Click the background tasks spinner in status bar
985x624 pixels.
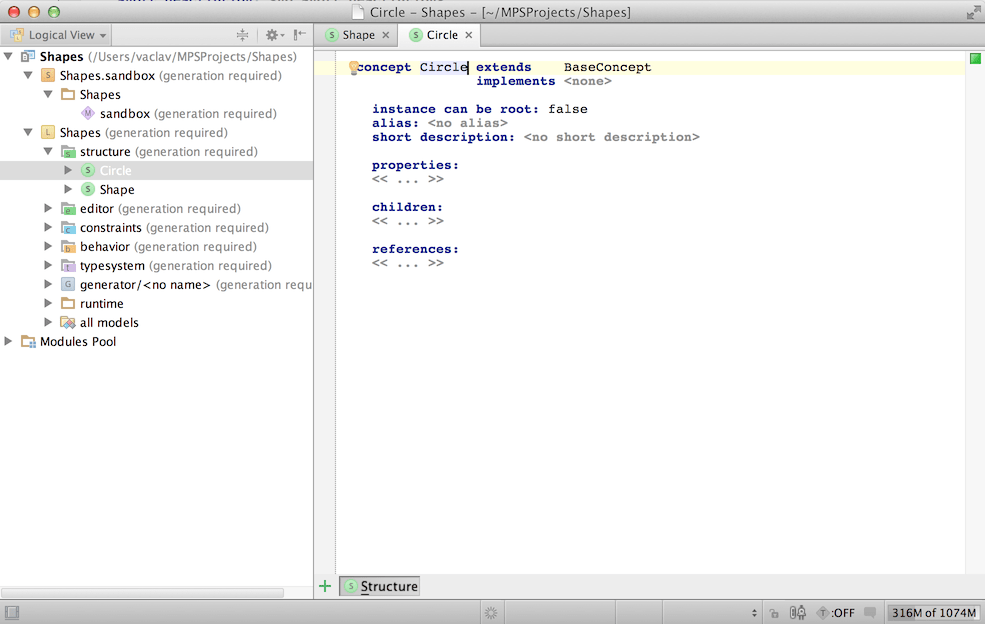click(x=490, y=613)
